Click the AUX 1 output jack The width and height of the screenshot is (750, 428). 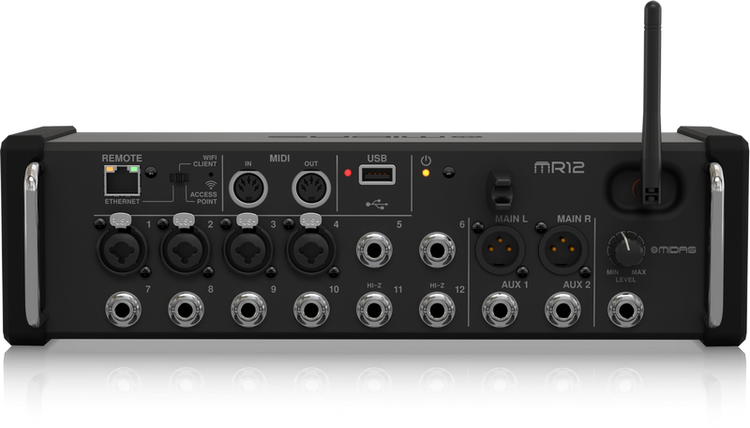click(500, 309)
